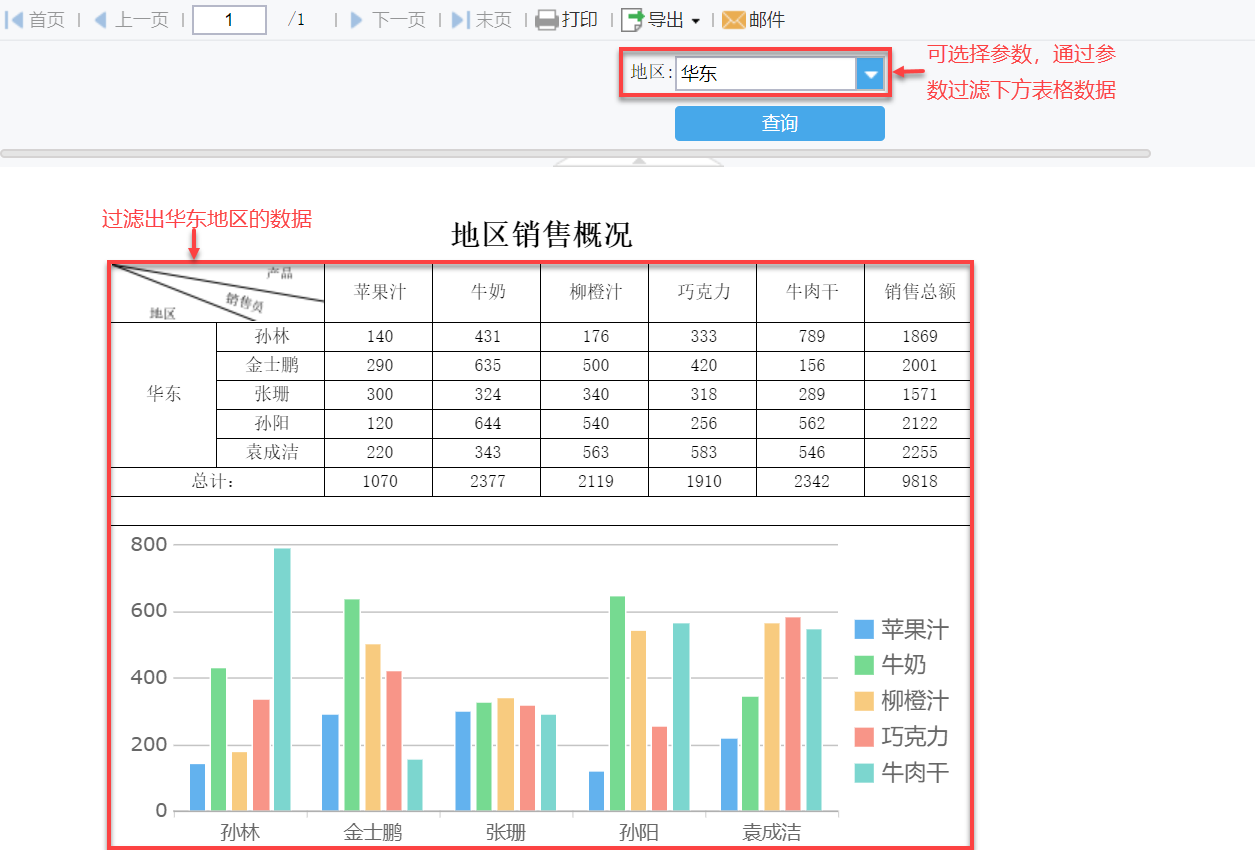Viewport: 1255px width, 850px height.
Task: Click the 袁成洁 chart axis label
Action: tap(771, 832)
